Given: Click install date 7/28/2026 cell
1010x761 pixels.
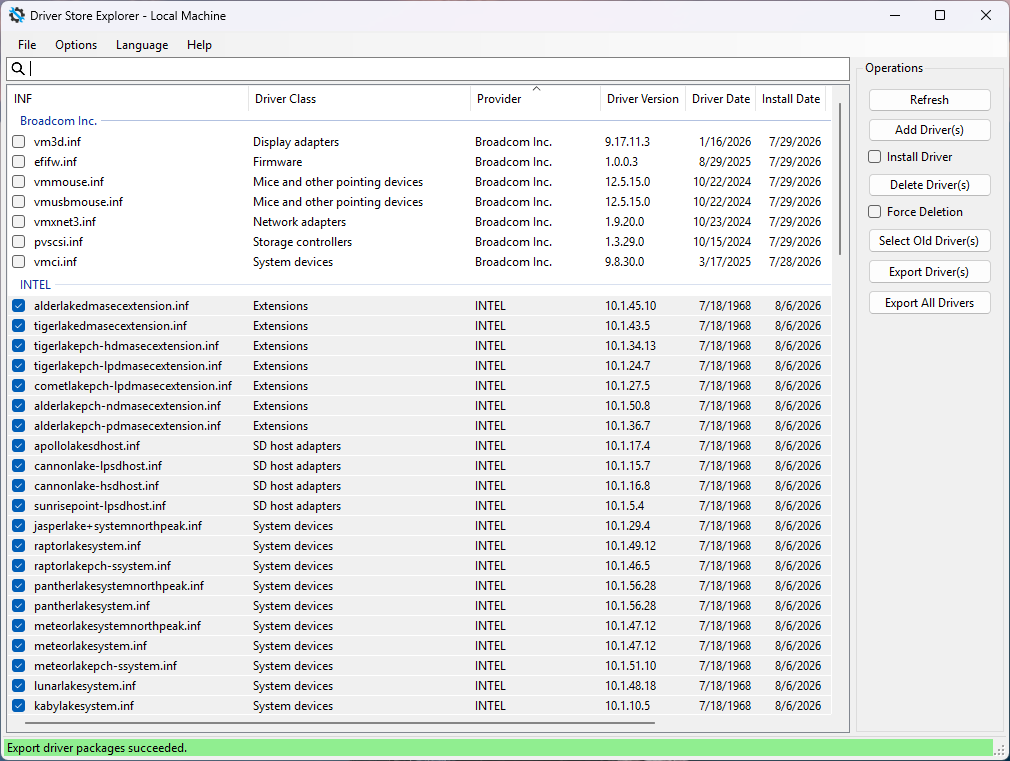Looking at the screenshot, I should click(795, 262).
